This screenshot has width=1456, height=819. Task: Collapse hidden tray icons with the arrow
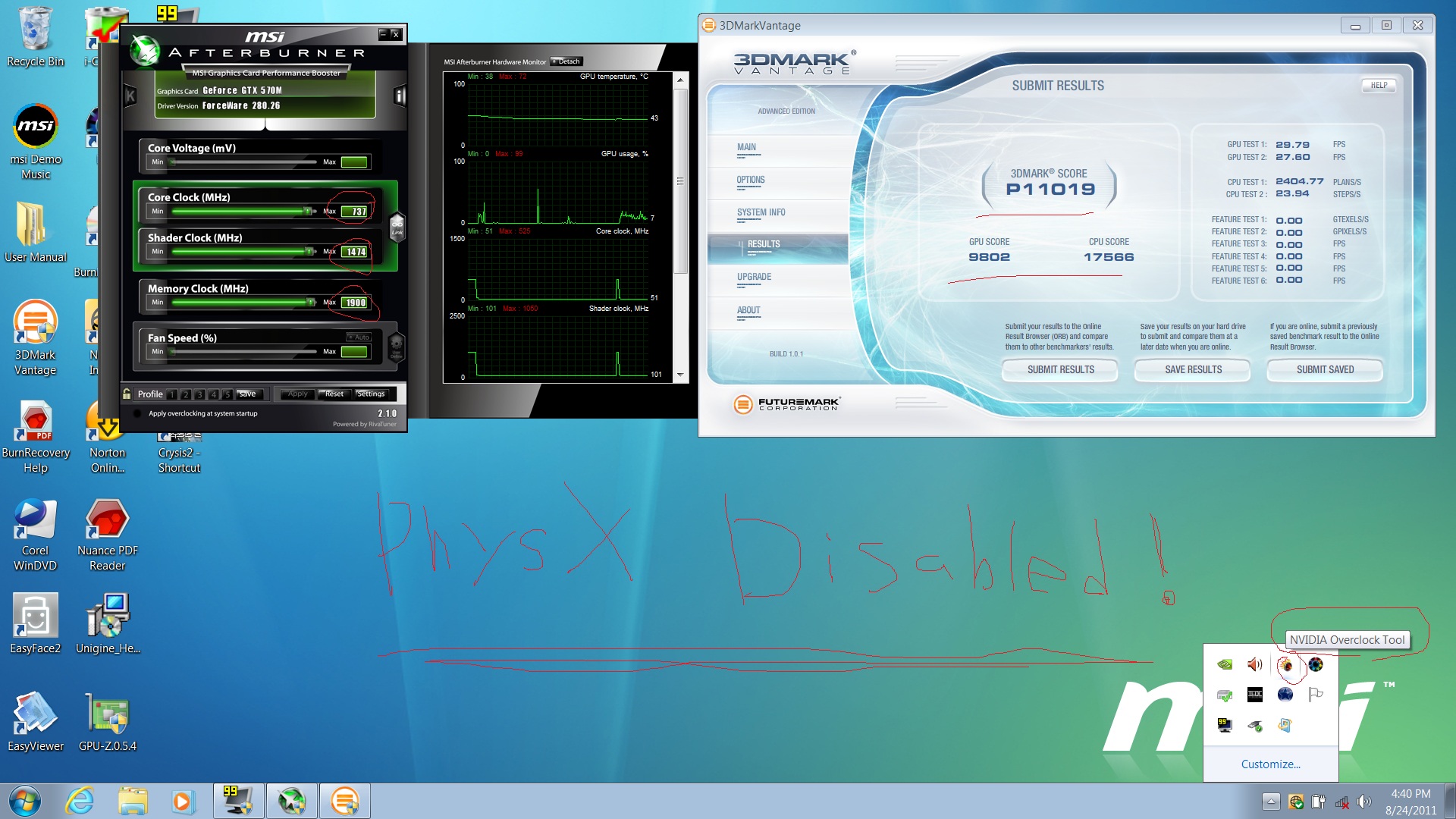coord(1272,802)
